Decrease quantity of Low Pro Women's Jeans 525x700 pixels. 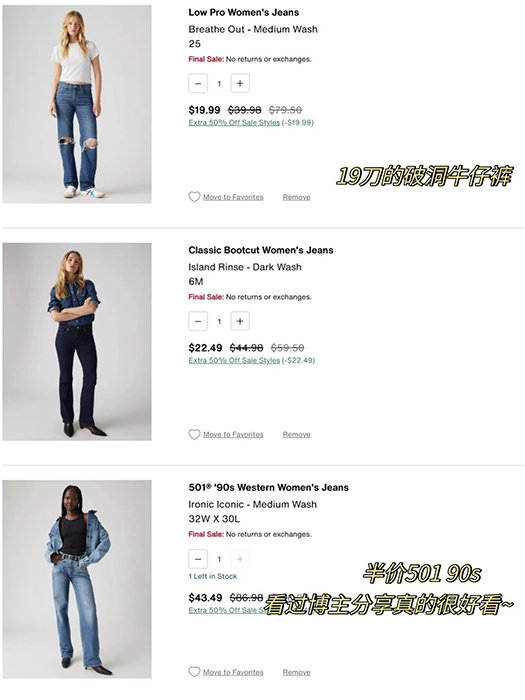tap(198, 83)
